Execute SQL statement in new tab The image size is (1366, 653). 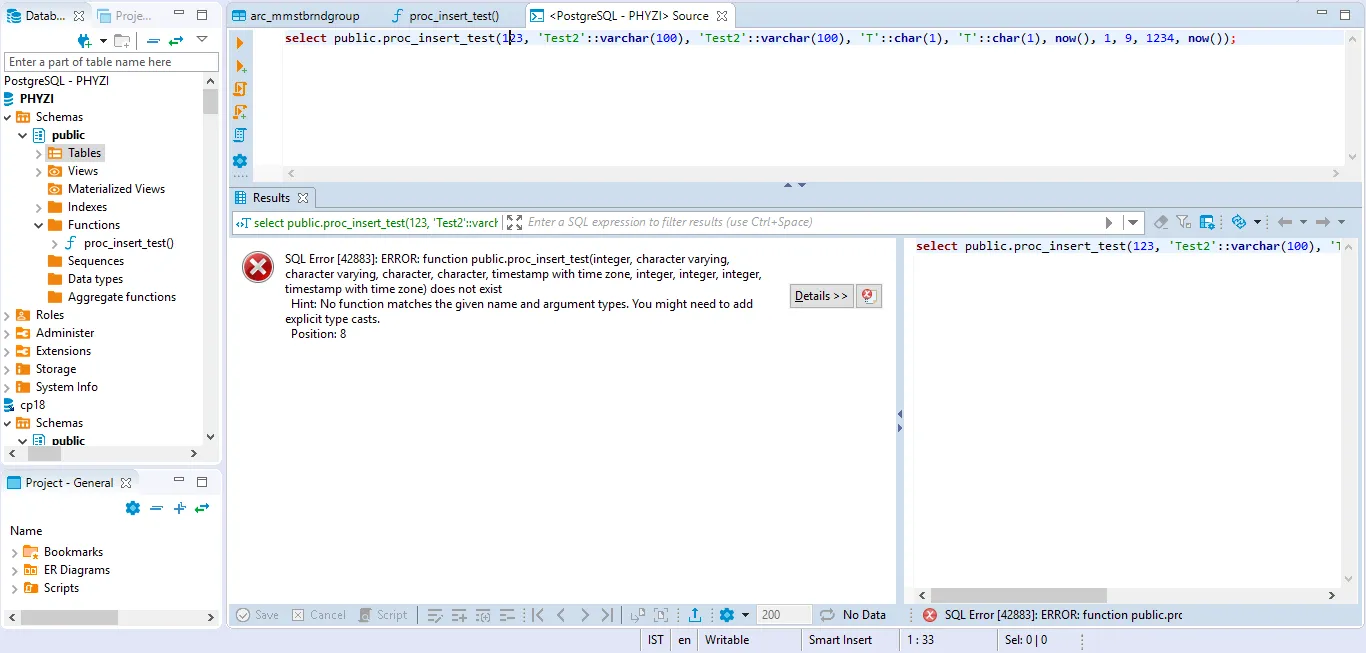240,66
